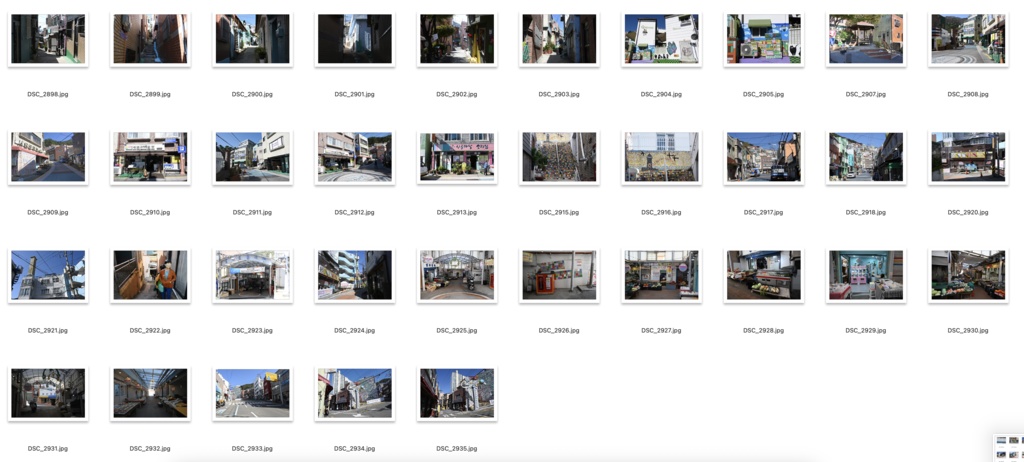
Task: Click the DSC_2923.jpg file name
Action: point(252,331)
